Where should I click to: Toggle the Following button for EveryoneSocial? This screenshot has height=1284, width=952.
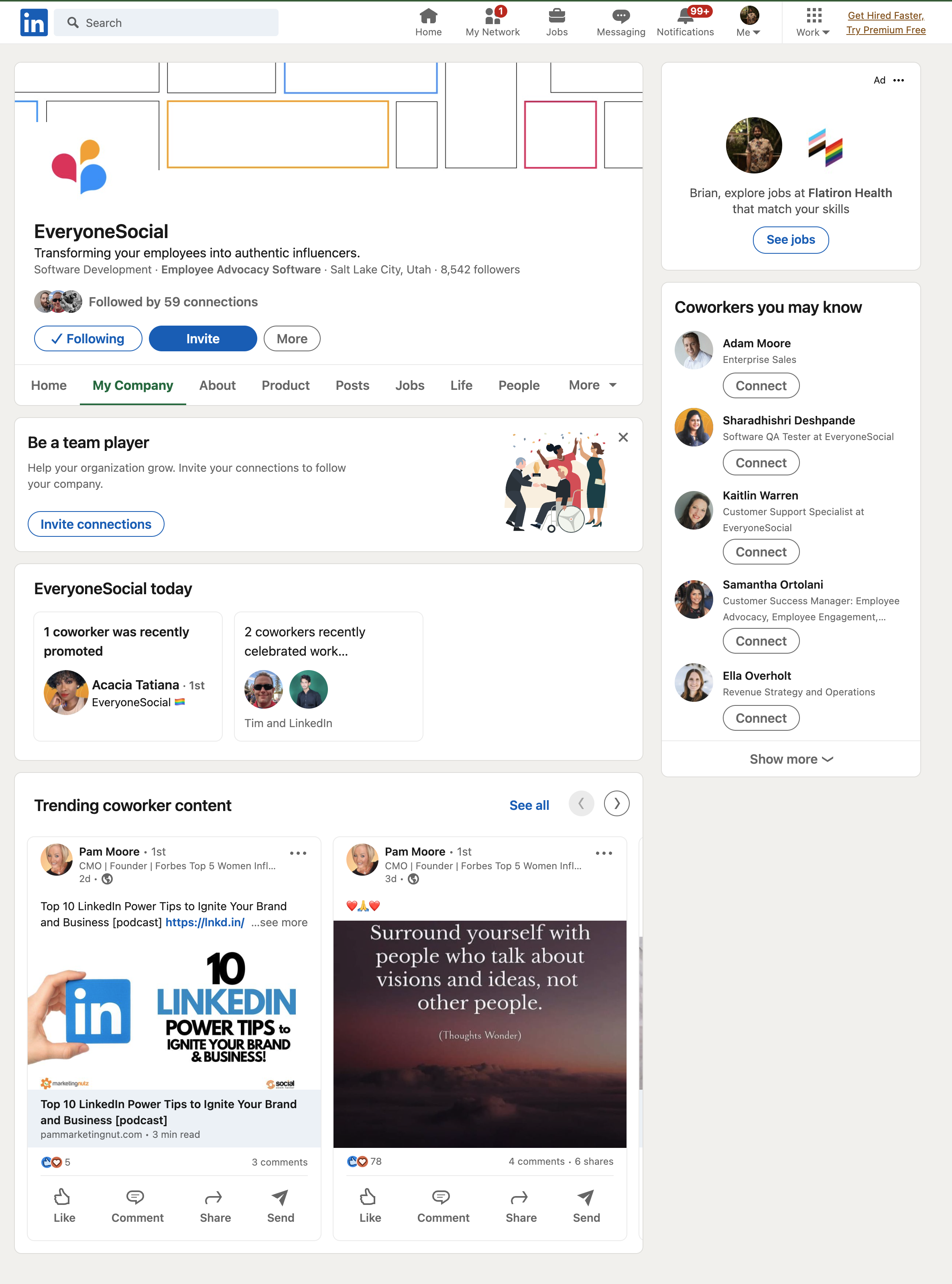pos(88,338)
